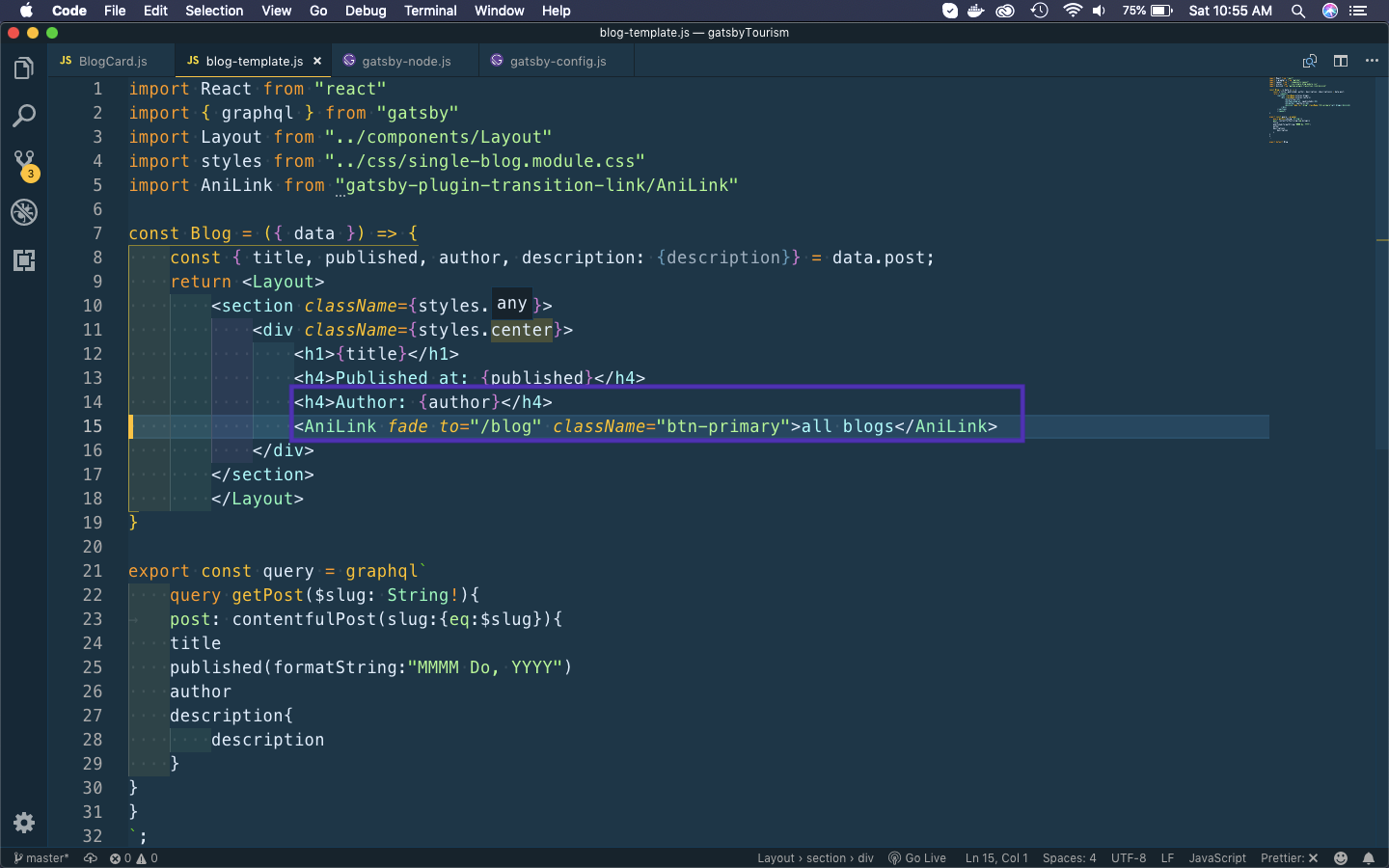Switch to the gatsby-node.js tab
1389x868 pixels.
tap(405, 61)
